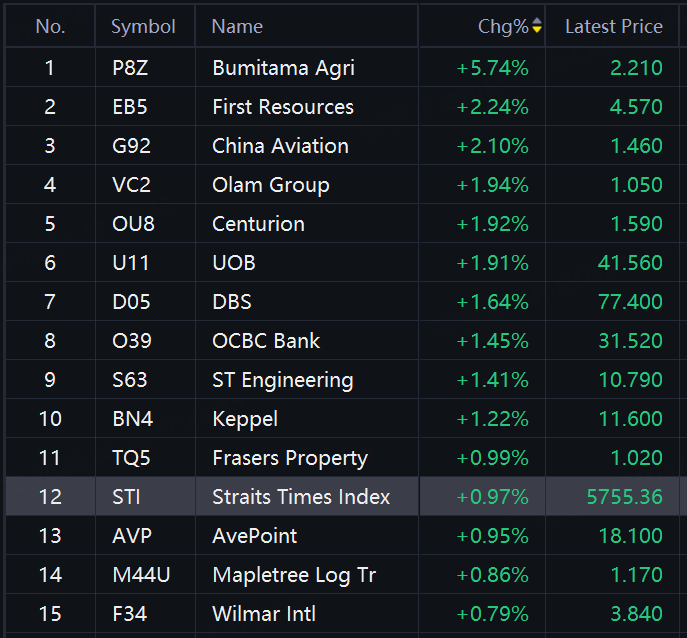Select symbol P8Z
The width and height of the screenshot is (687, 638).
[x=130, y=68]
